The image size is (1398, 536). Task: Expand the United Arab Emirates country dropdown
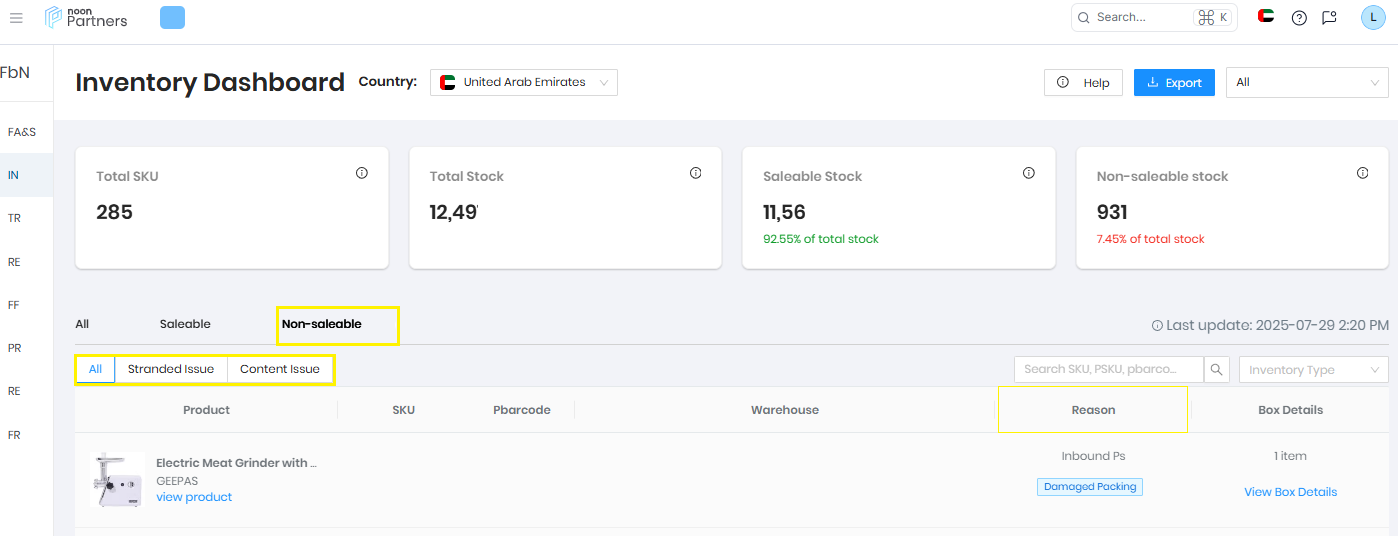point(524,82)
